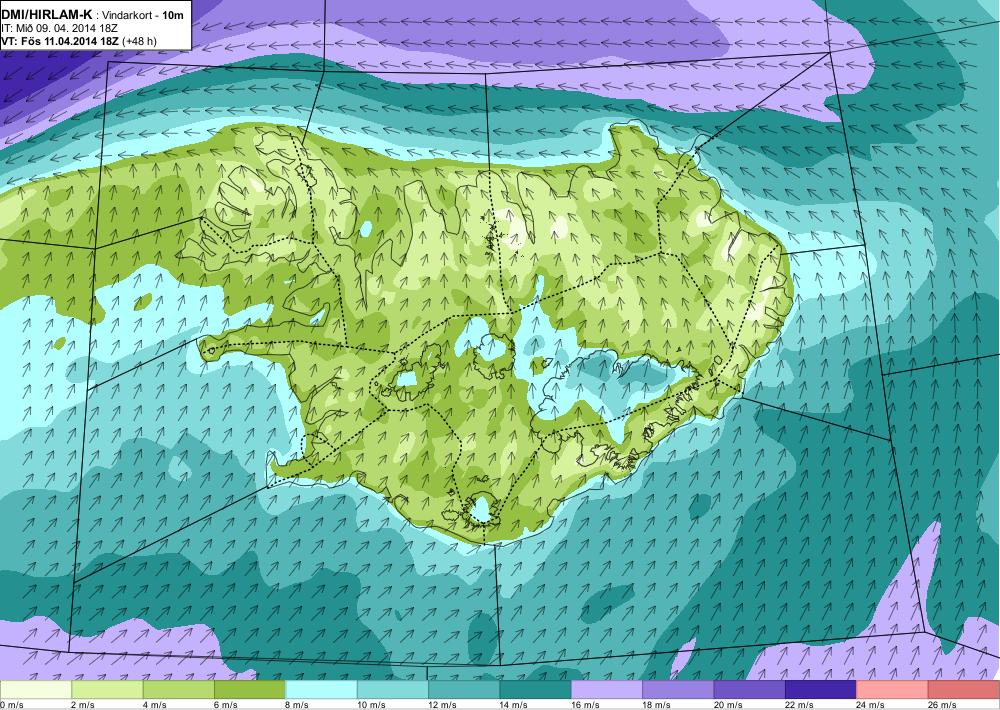Click the violet 20–22 m/s legend swatch

(750, 690)
